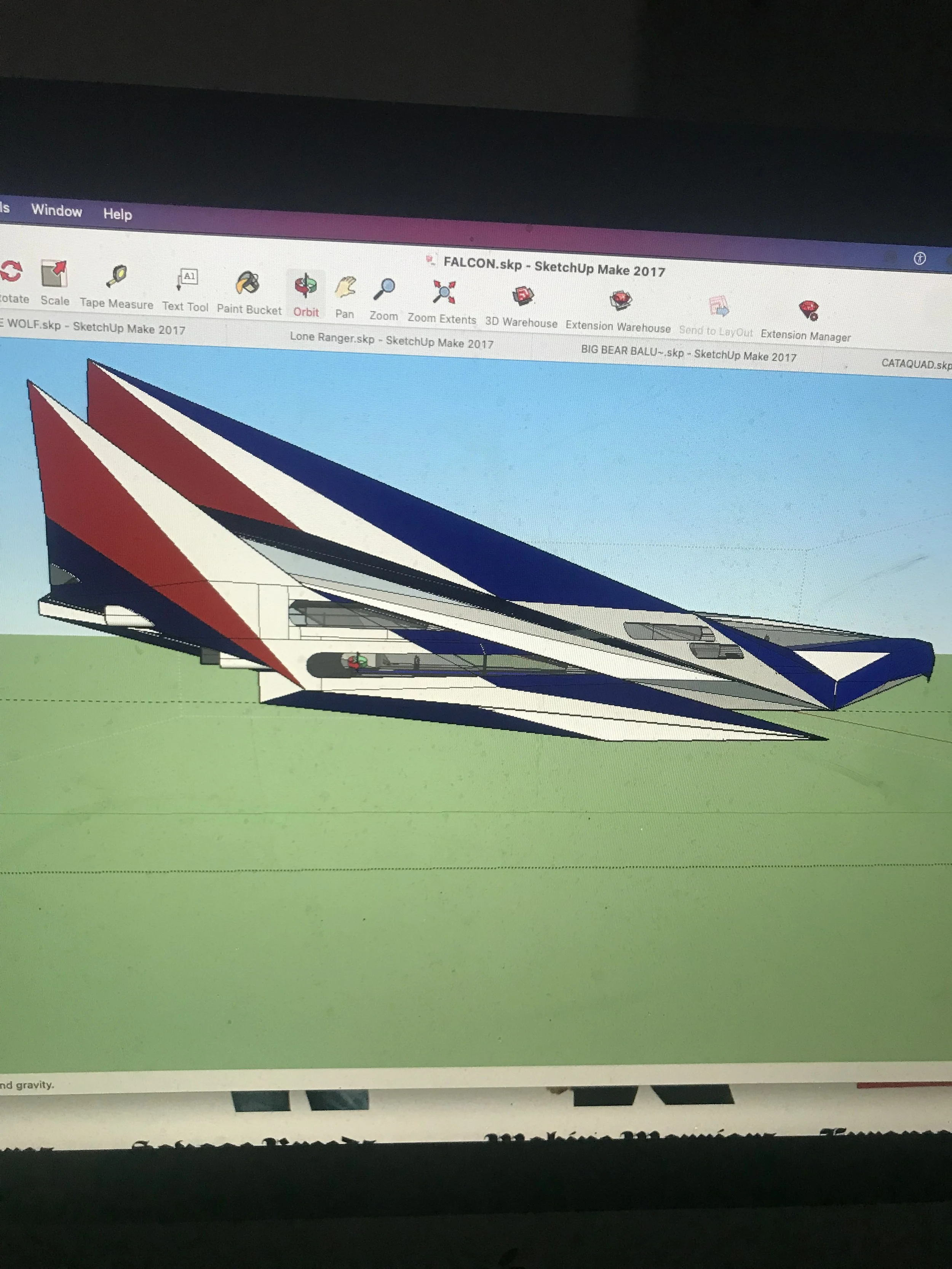Switch to the CATAQUAD.skp tab
952x1269 pixels.
tap(915, 364)
